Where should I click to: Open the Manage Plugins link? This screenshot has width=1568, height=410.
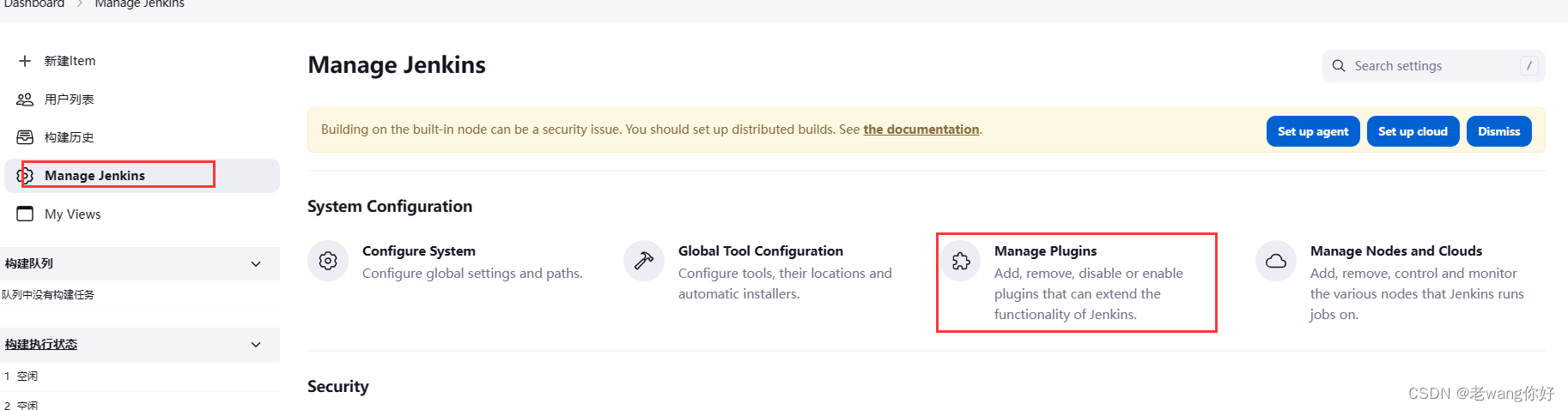click(x=1046, y=251)
